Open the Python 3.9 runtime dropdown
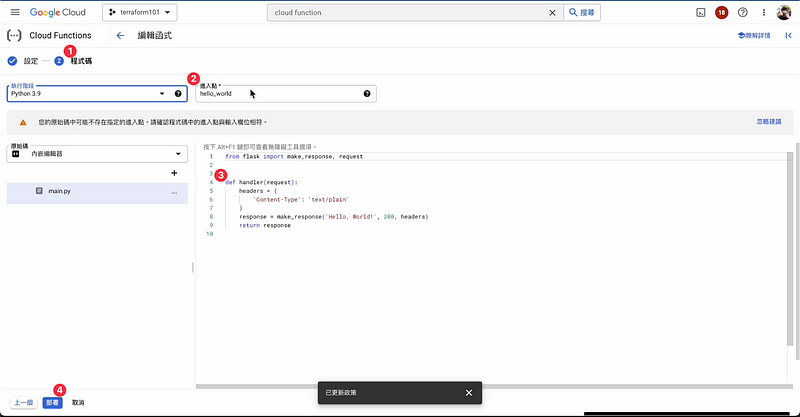 pos(97,93)
